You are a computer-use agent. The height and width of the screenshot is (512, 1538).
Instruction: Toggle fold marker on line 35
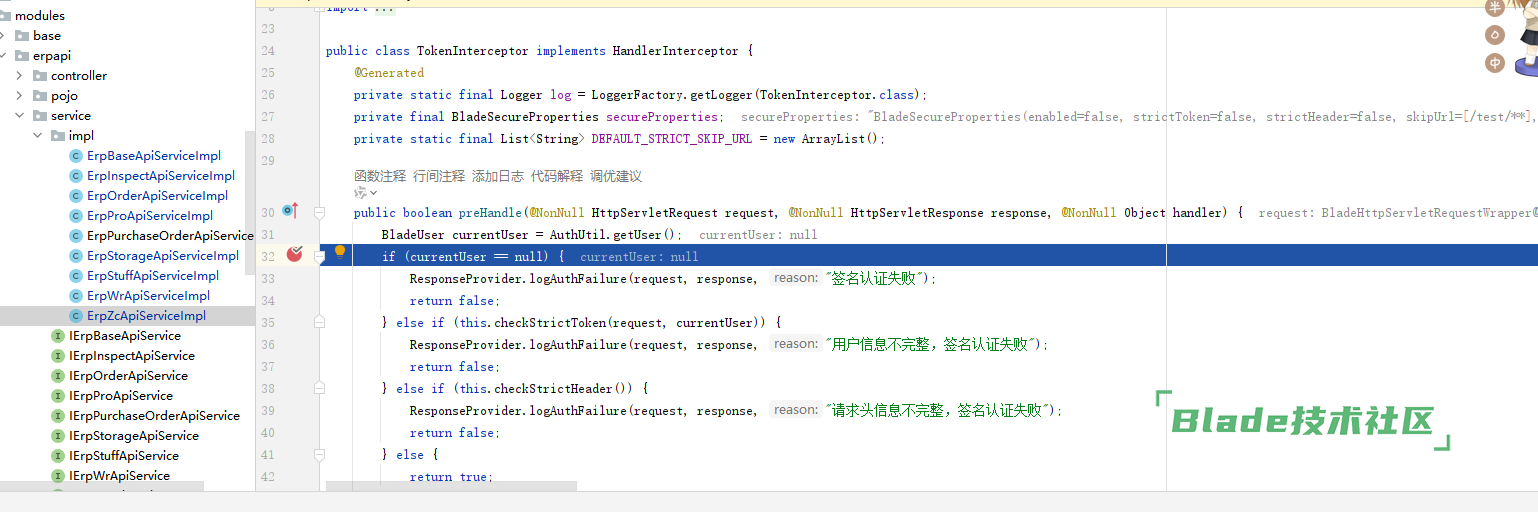pos(320,322)
